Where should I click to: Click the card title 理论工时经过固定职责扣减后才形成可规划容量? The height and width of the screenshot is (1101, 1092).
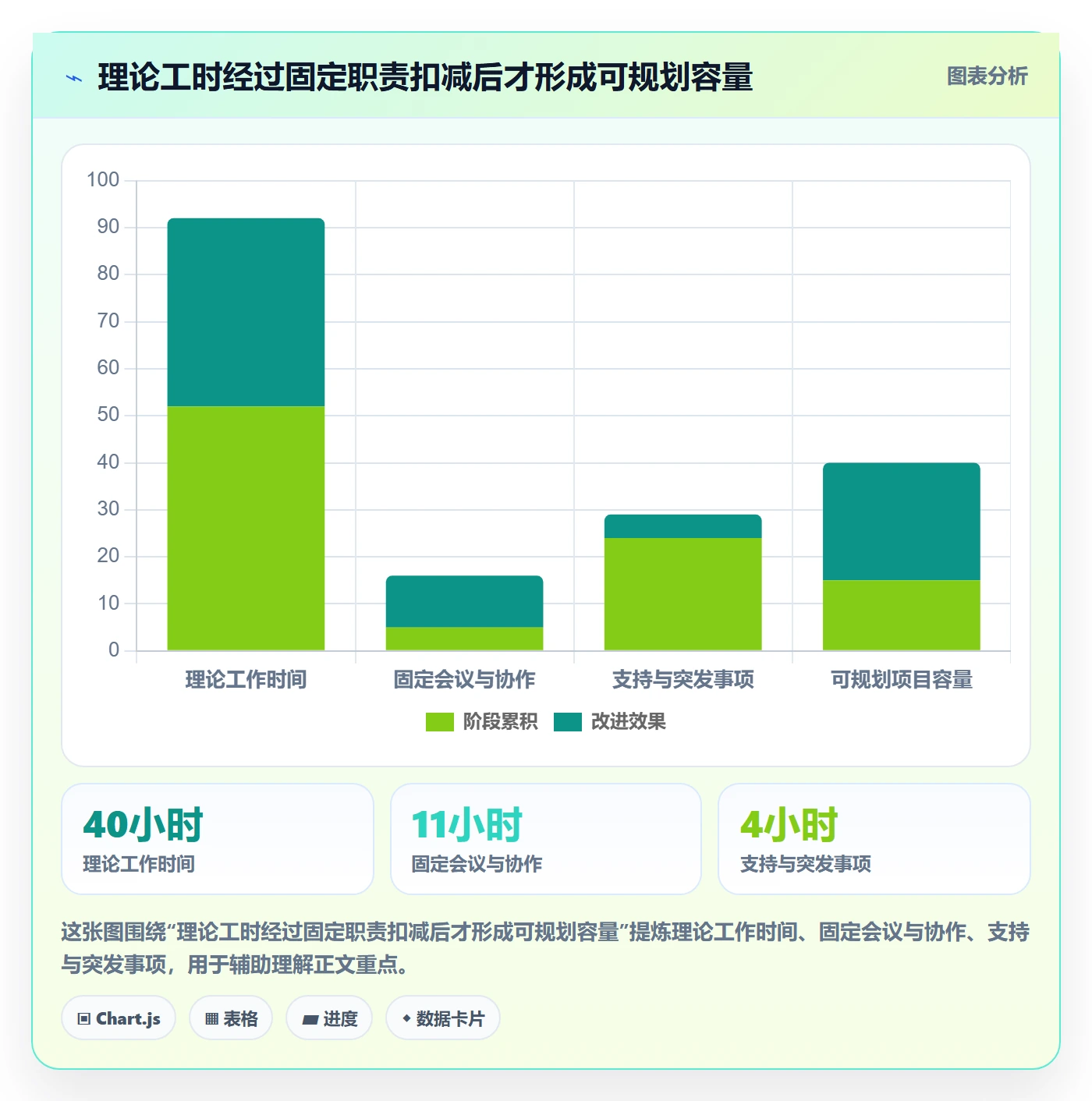[x=425, y=77]
